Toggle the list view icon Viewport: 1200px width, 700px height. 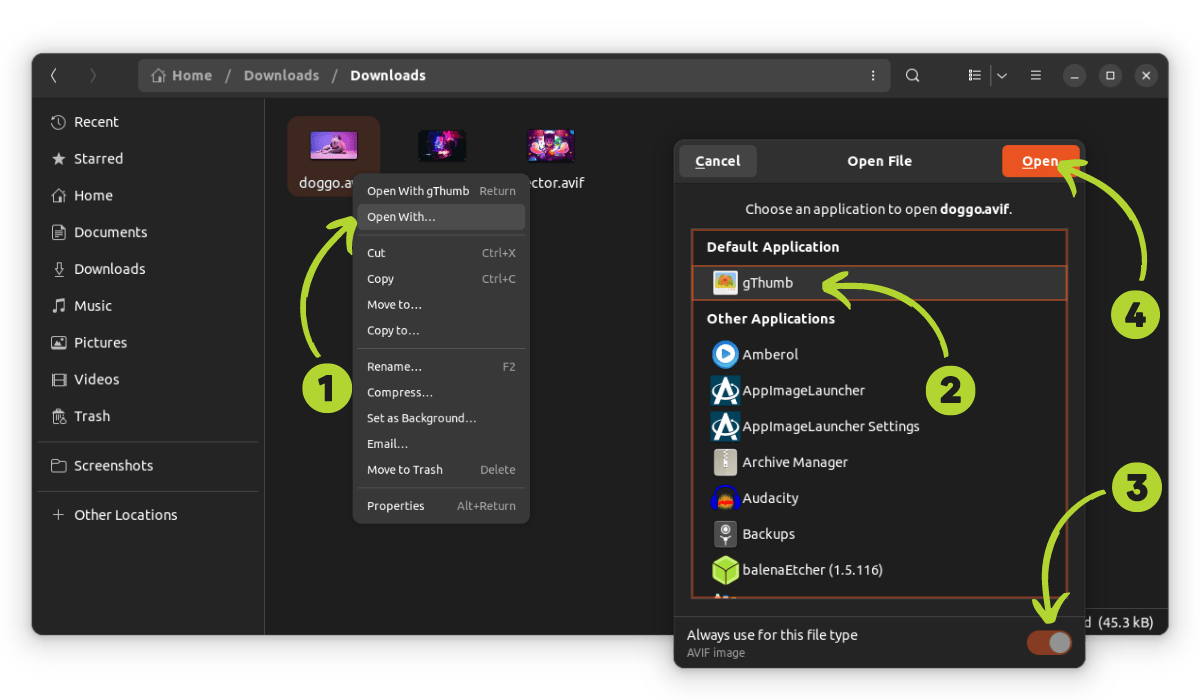click(x=974, y=76)
